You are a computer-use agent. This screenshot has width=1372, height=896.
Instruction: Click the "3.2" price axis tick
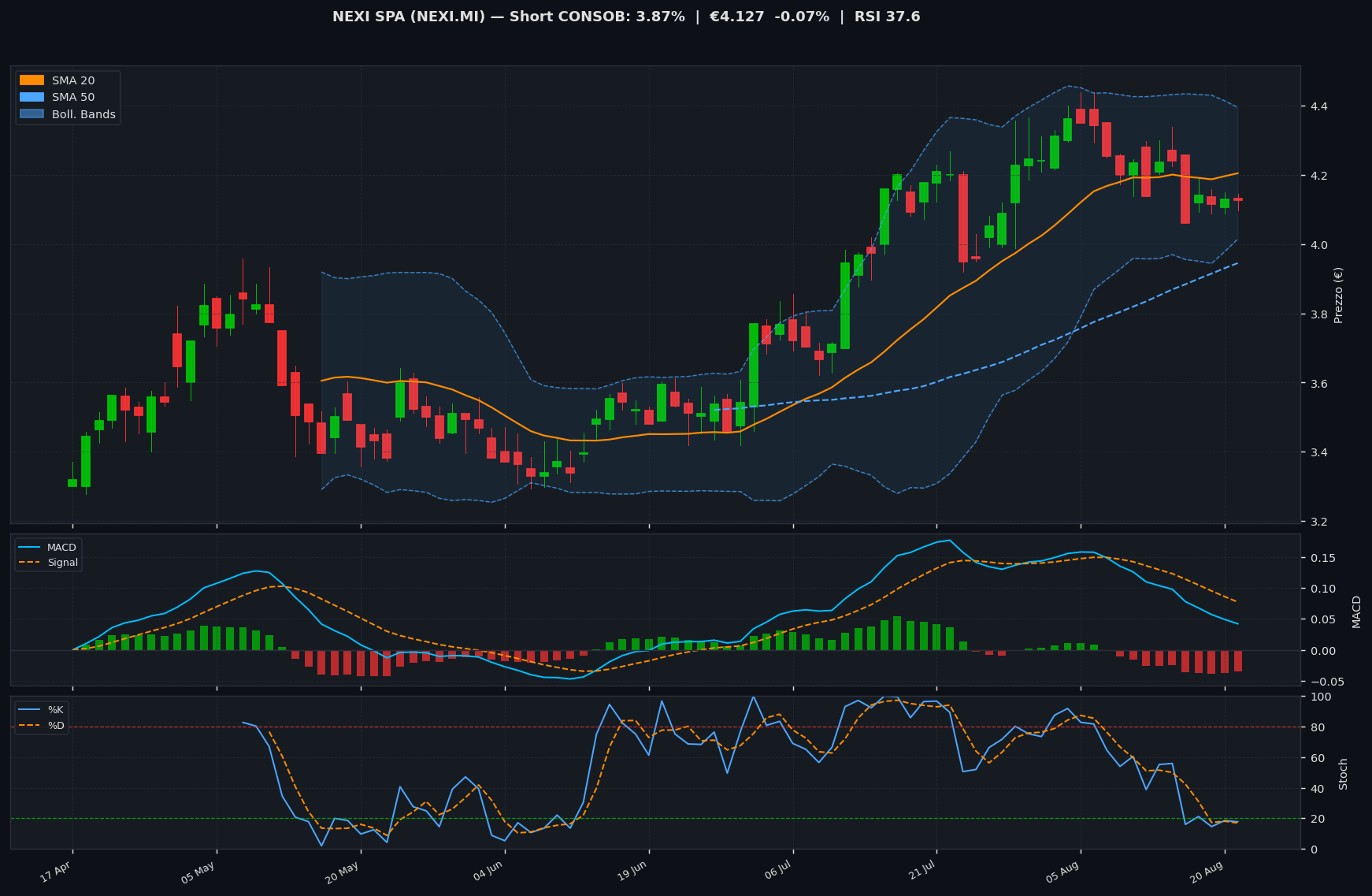[1318, 522]
